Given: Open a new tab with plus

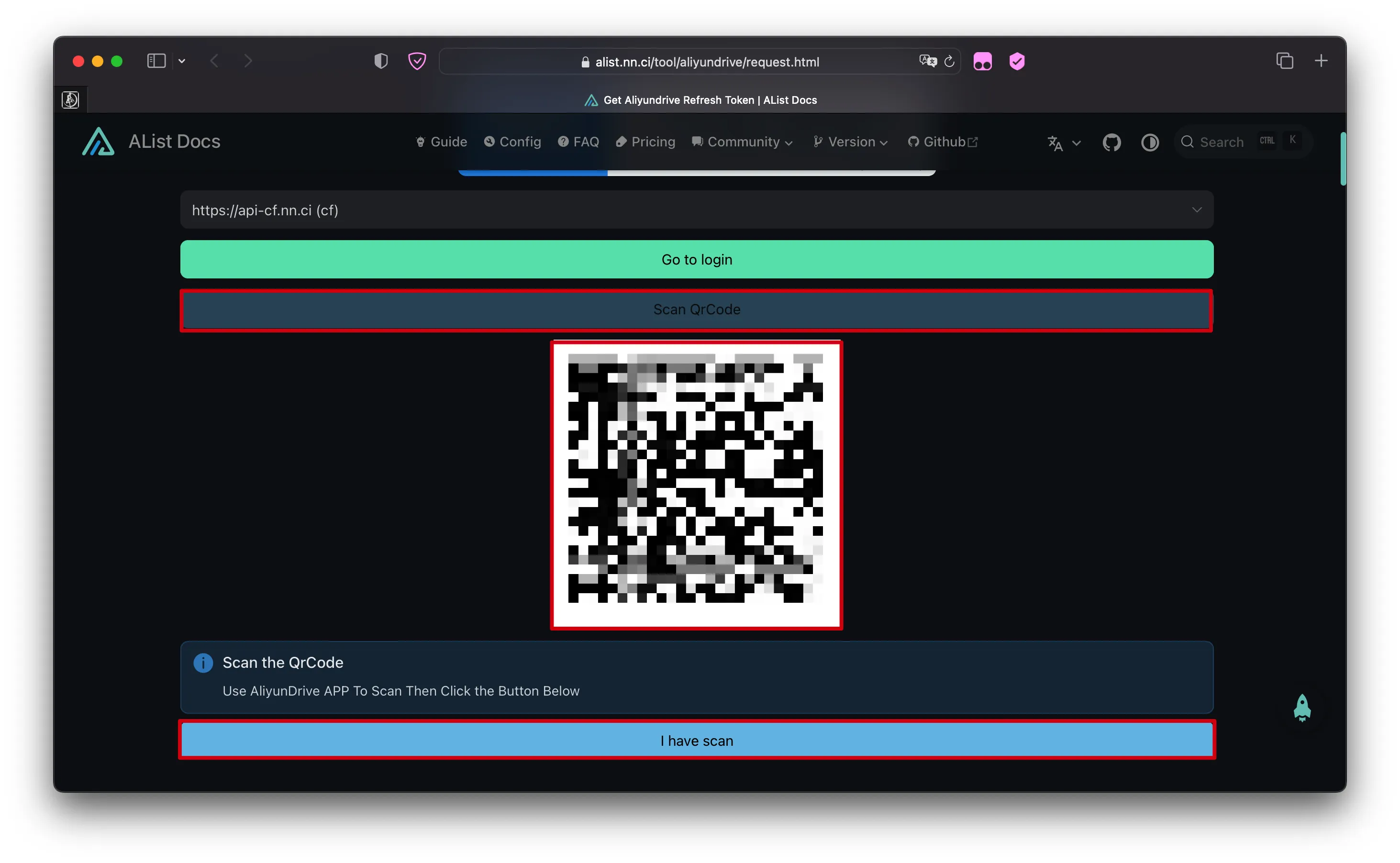Looking at the screenshot, I should click(1321, 60).
